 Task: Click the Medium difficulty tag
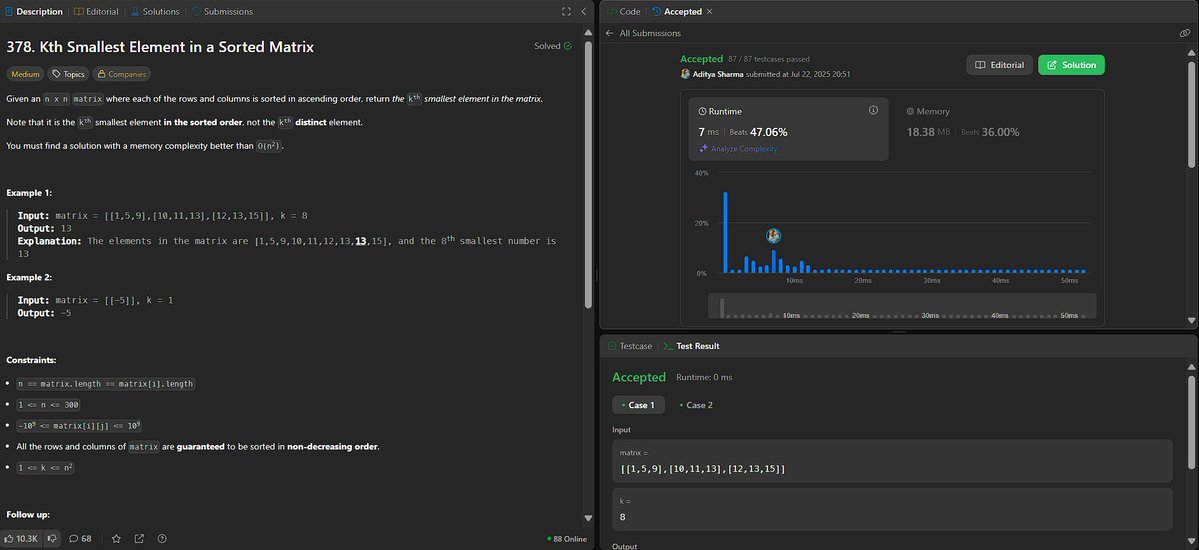pyautogui.click(x=25, y=74)
